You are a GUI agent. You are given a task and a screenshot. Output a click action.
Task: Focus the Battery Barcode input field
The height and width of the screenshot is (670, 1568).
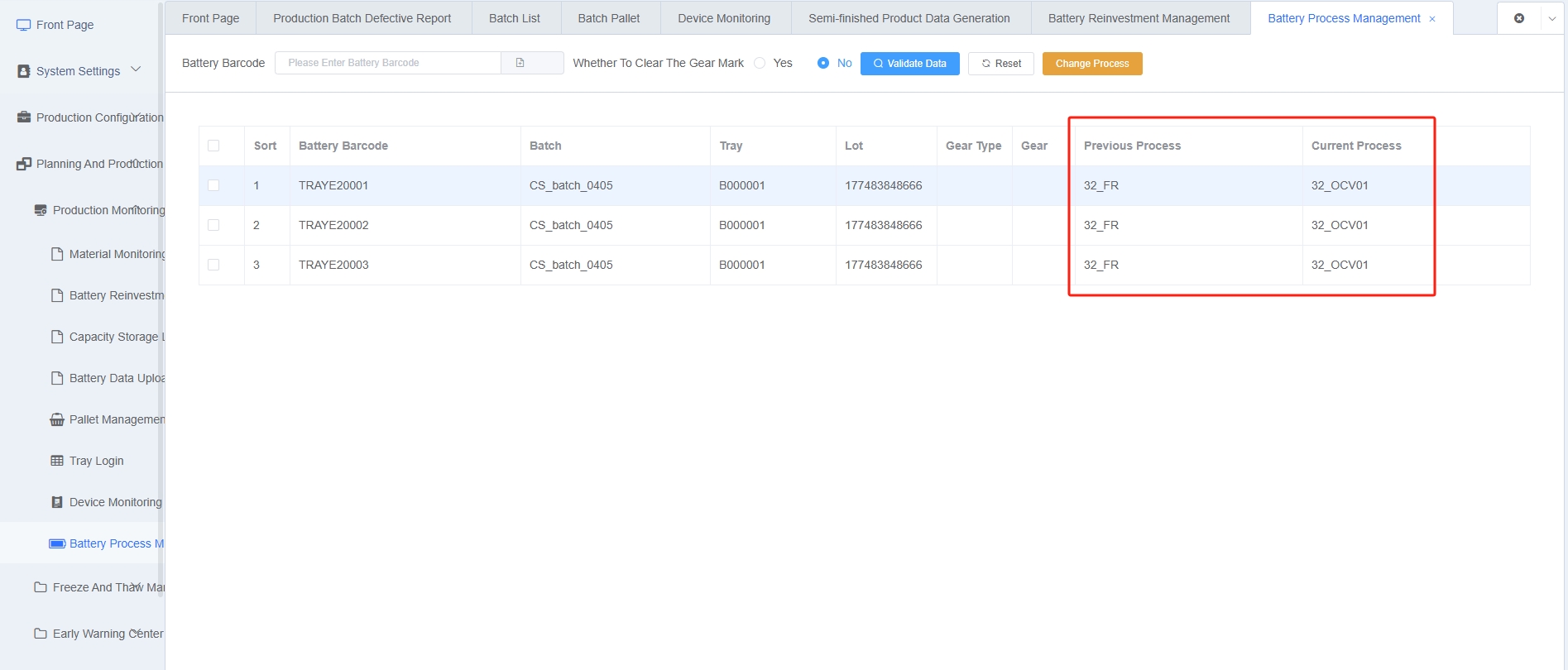[x=388, y=63]
